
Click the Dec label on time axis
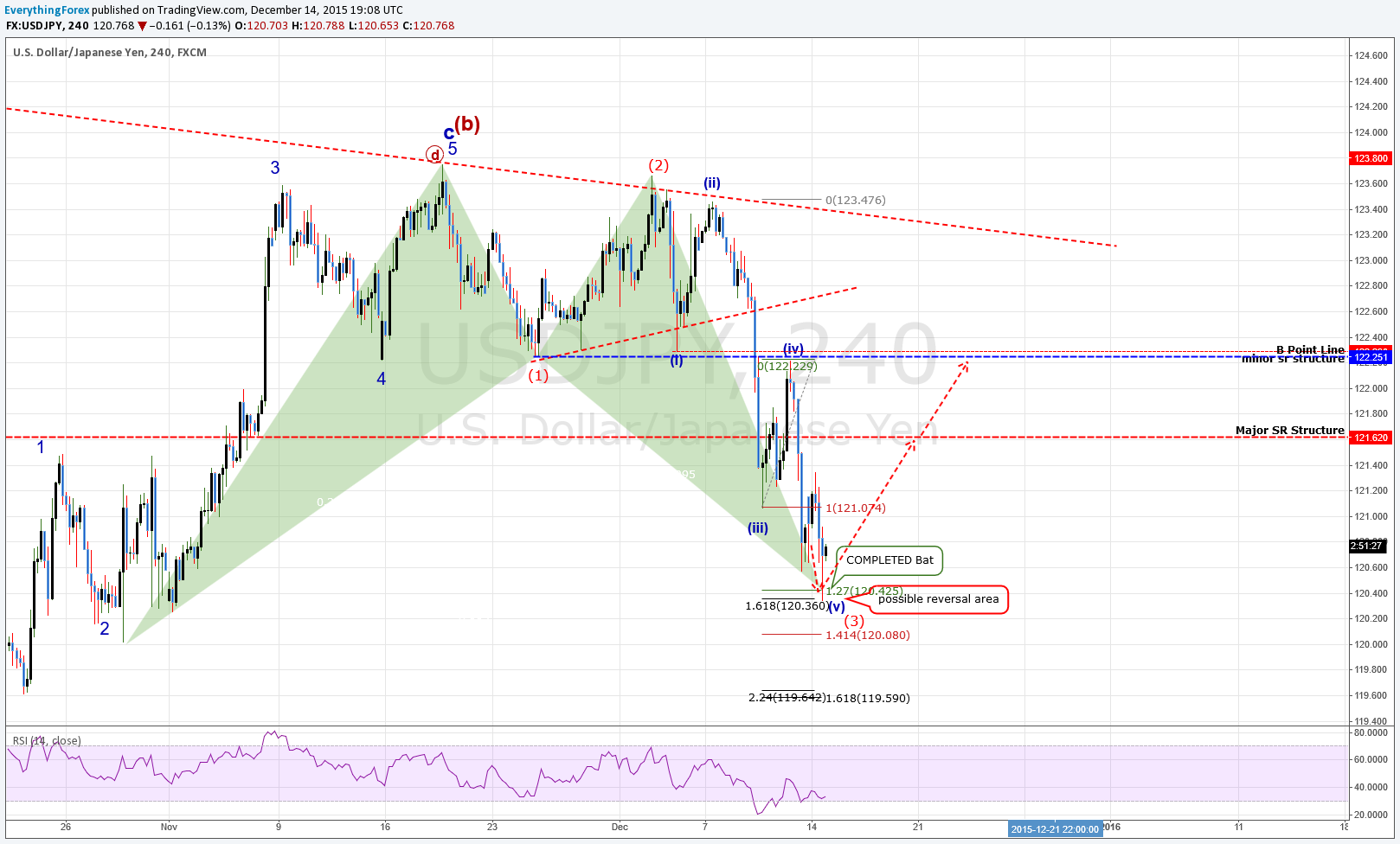click(620, 827)
